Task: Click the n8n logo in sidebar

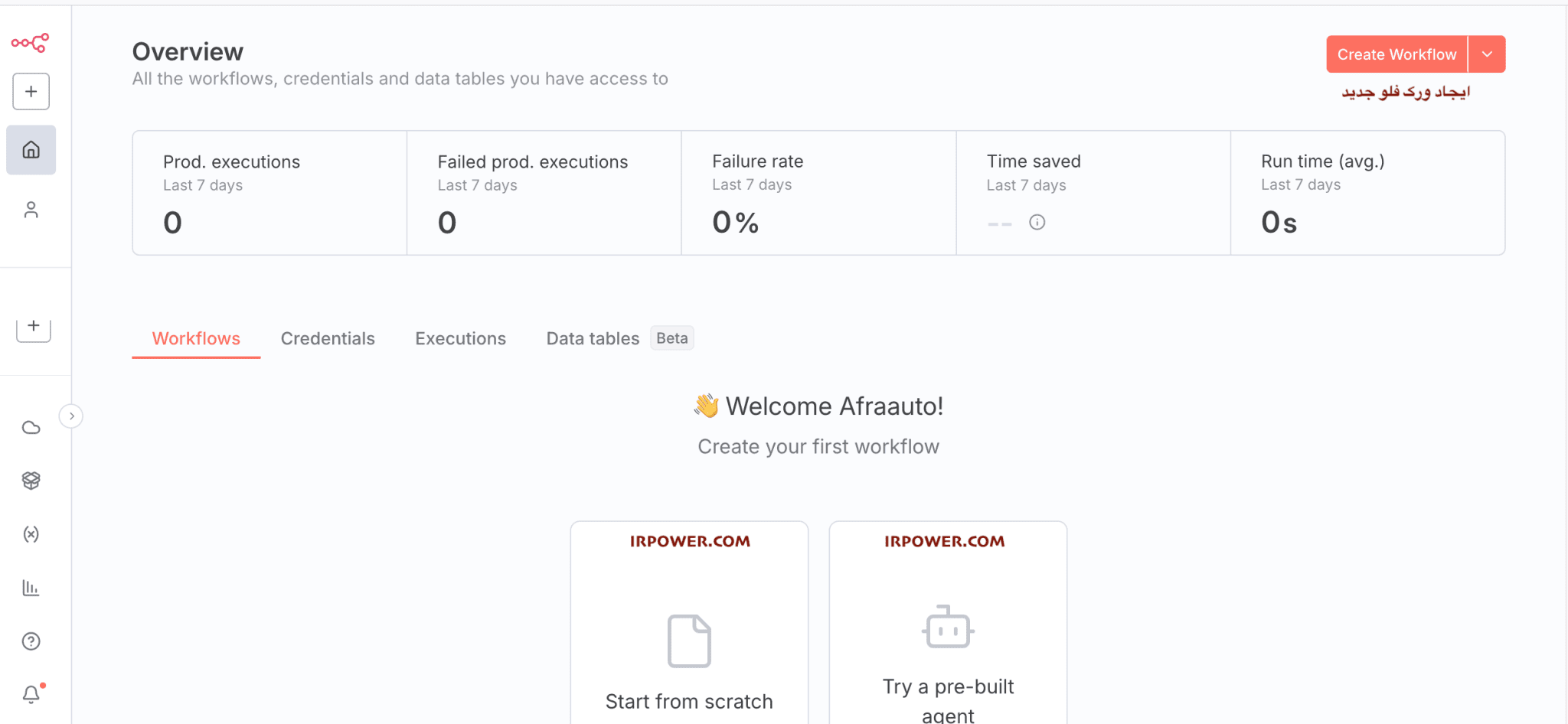Action: click(x=30, y=43)
